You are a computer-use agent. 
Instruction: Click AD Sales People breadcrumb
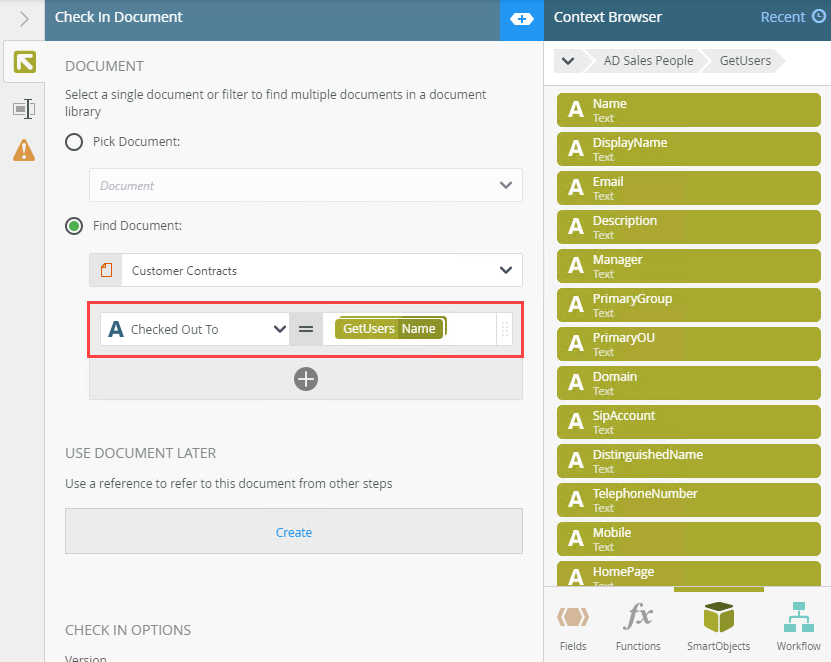(x=648, y=61)
